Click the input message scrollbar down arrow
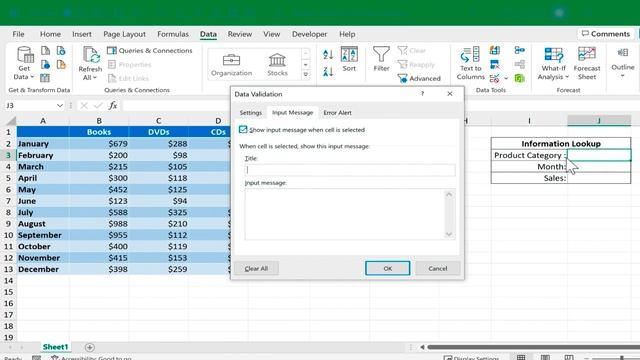The height and width of the screenshot is (360, 640). 449,234
